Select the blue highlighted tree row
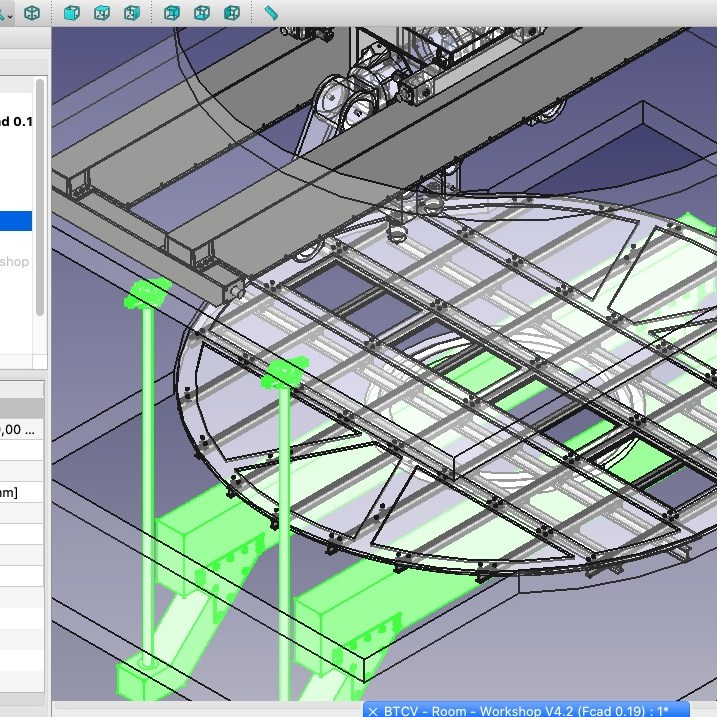 [16, 221]
